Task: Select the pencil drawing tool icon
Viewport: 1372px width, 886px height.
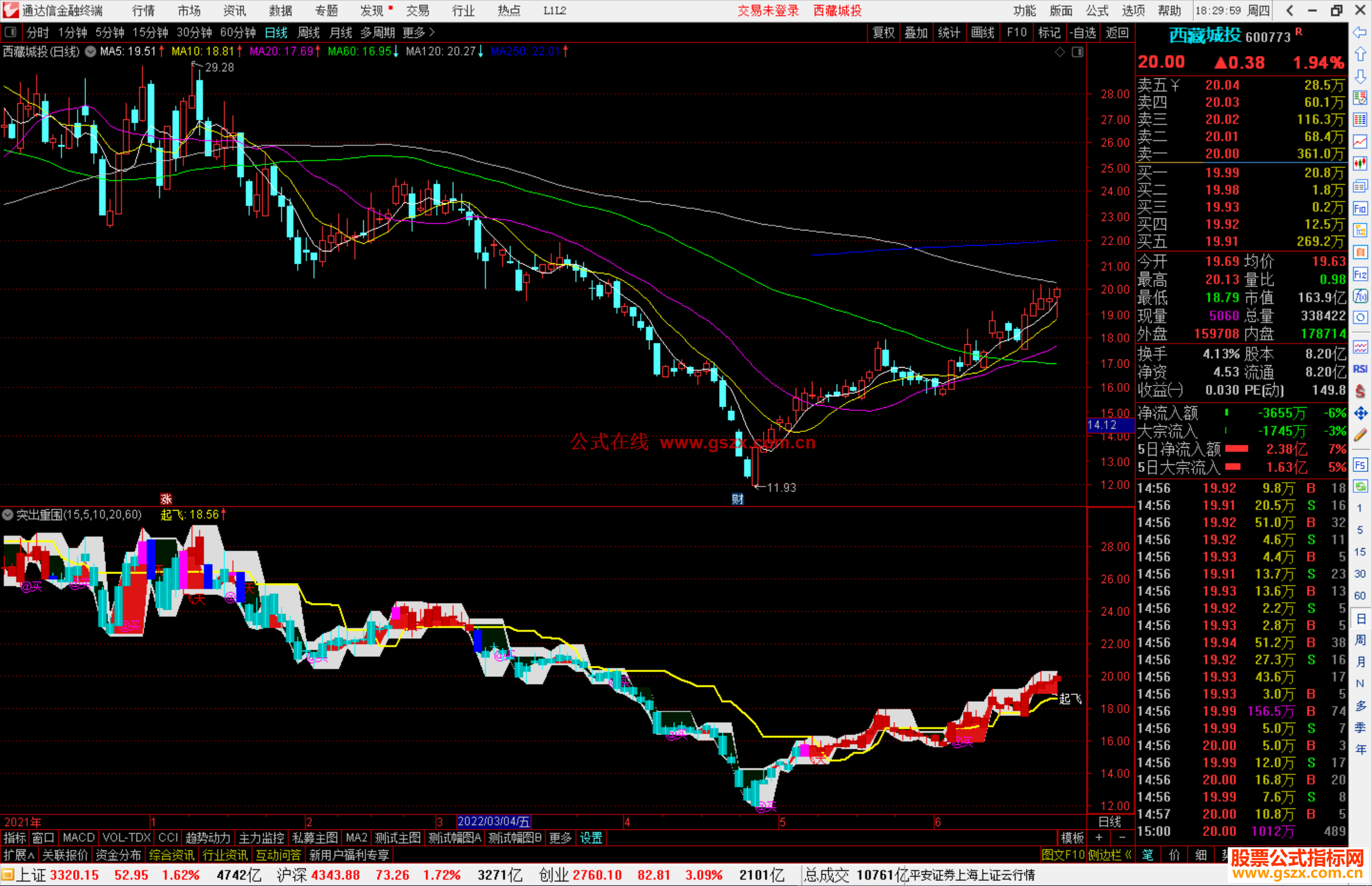Action: (x=1360, y=435)
